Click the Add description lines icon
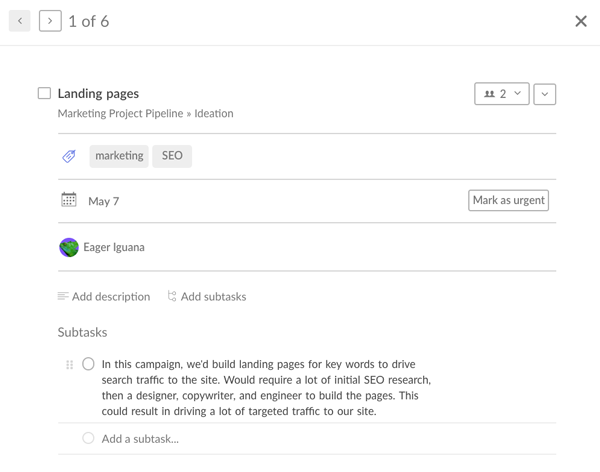Screen dimensions: 600x472 click(63, 297)
